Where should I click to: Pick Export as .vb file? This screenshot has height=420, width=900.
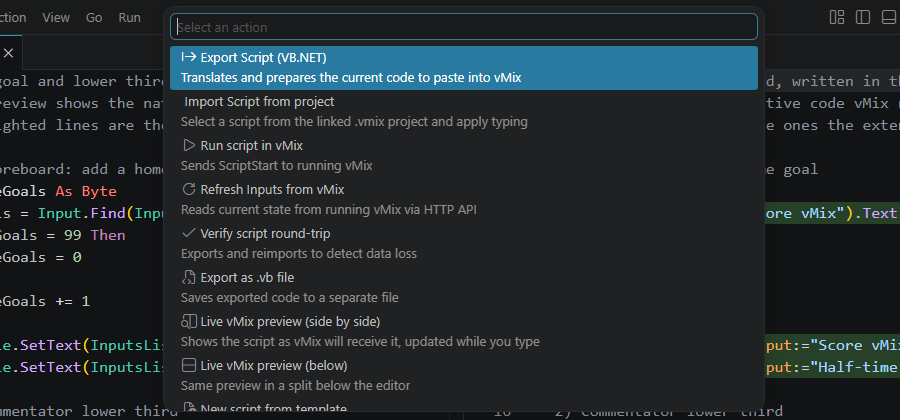(464, 289)
